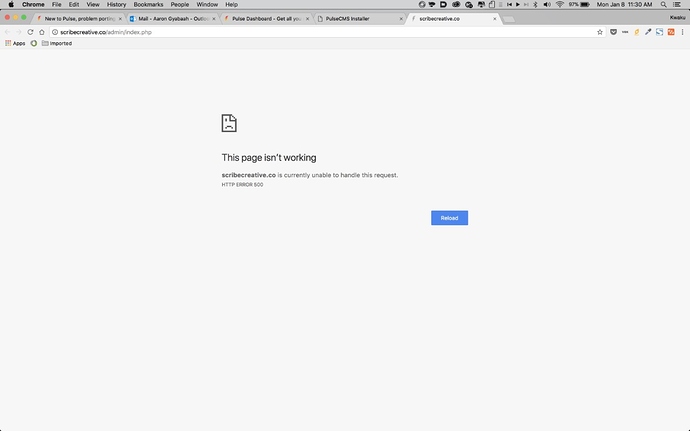
Task: Click the blue Reload button
Action: (449, 218)
